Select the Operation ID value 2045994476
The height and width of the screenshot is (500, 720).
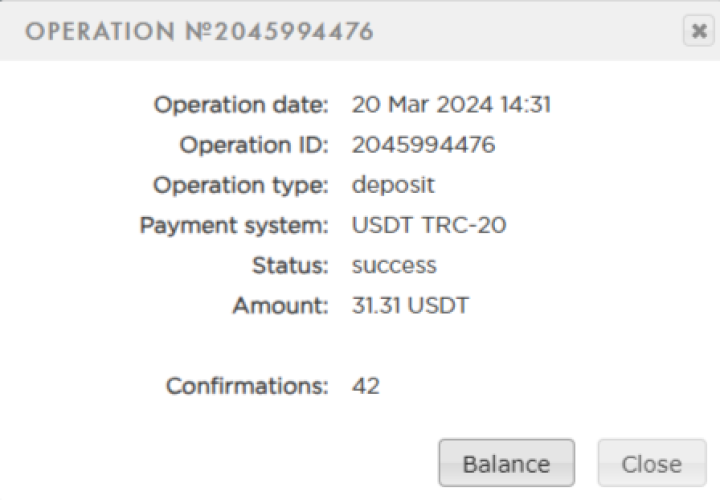(424, 145)
